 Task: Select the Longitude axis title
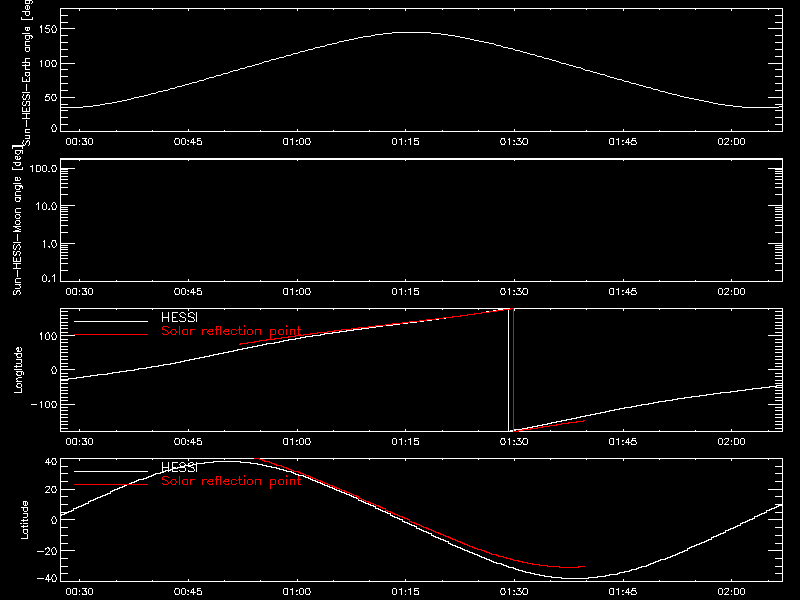tap(18, 370)
